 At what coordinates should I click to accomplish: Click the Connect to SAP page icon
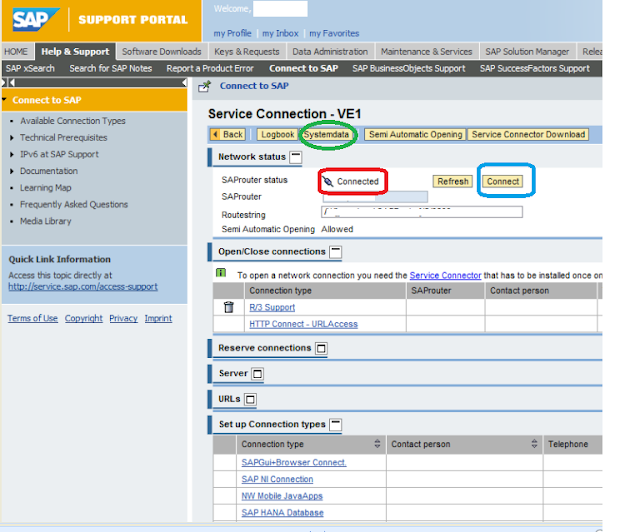[204, 87]
